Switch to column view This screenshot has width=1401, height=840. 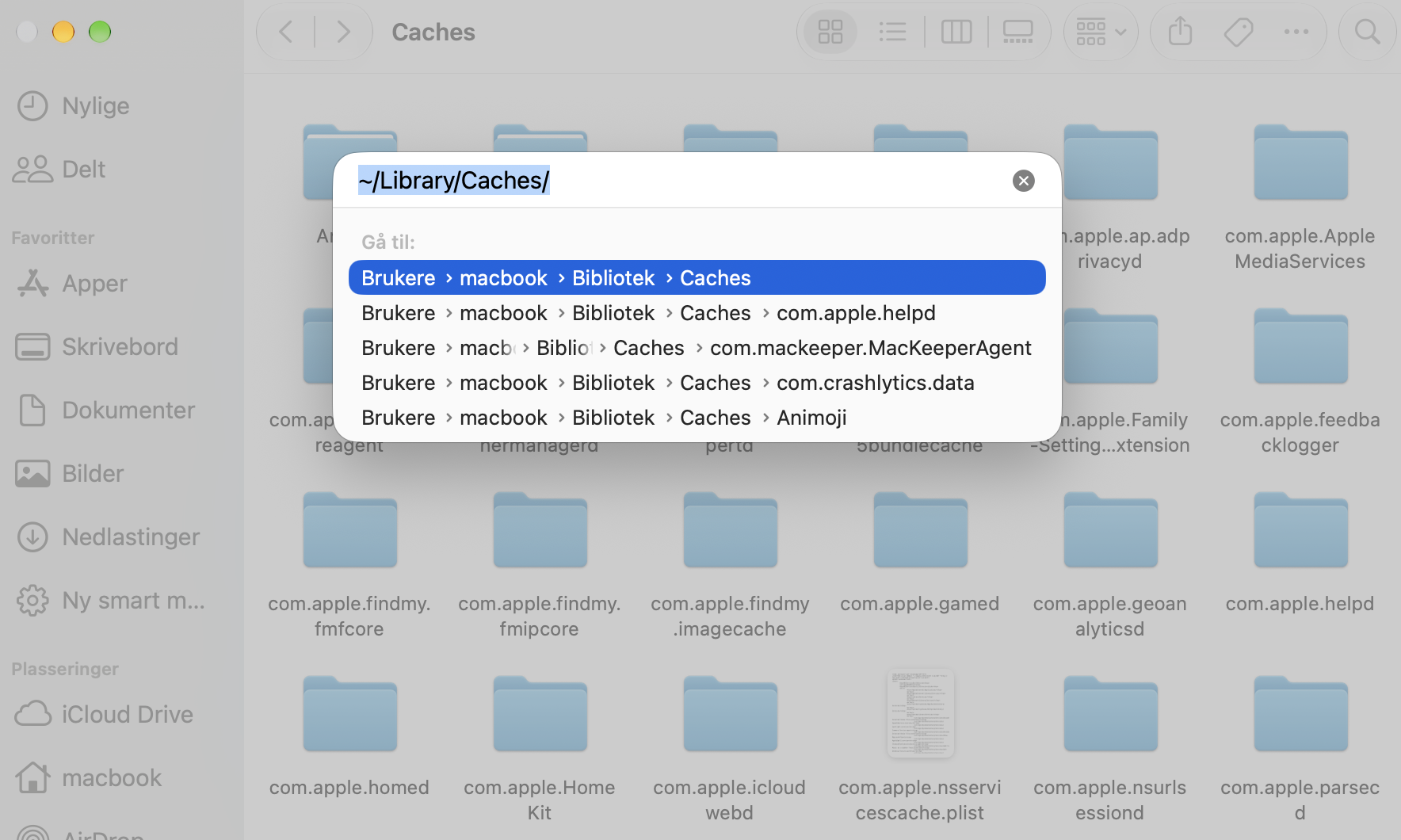(956, 32)
